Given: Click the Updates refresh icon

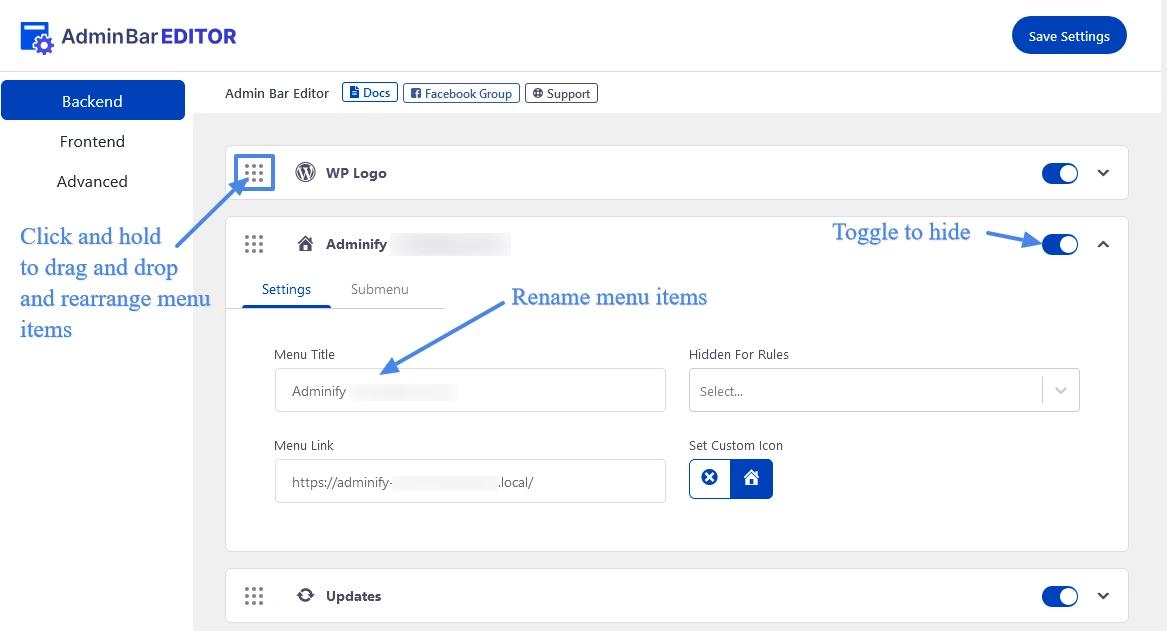Looking at the screenshot, I should tap(305, 595).
